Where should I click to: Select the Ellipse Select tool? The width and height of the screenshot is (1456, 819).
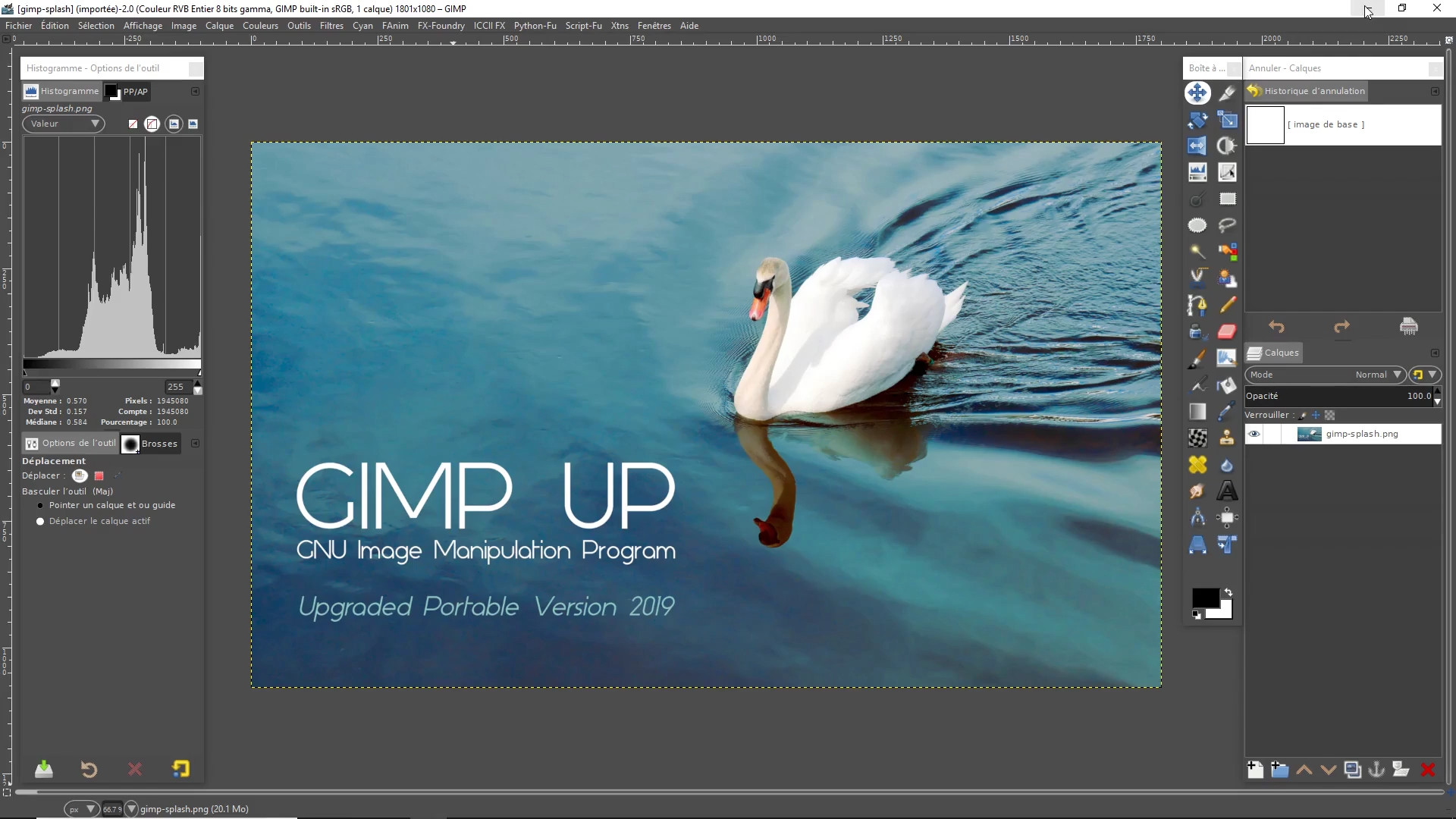point(1197,225)
